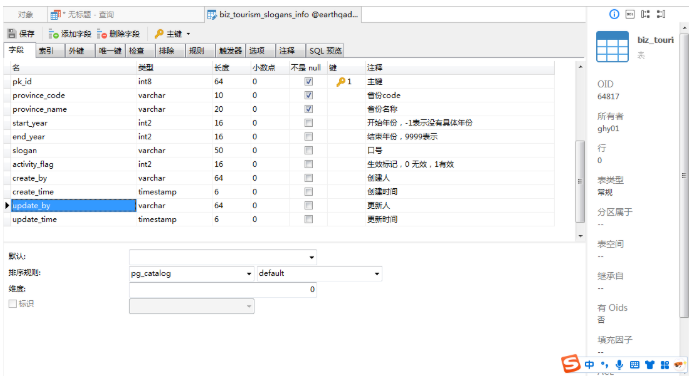Uncheck Not null for province_code
Viewport: 693px width, 391px height.
tap(308, 95)
